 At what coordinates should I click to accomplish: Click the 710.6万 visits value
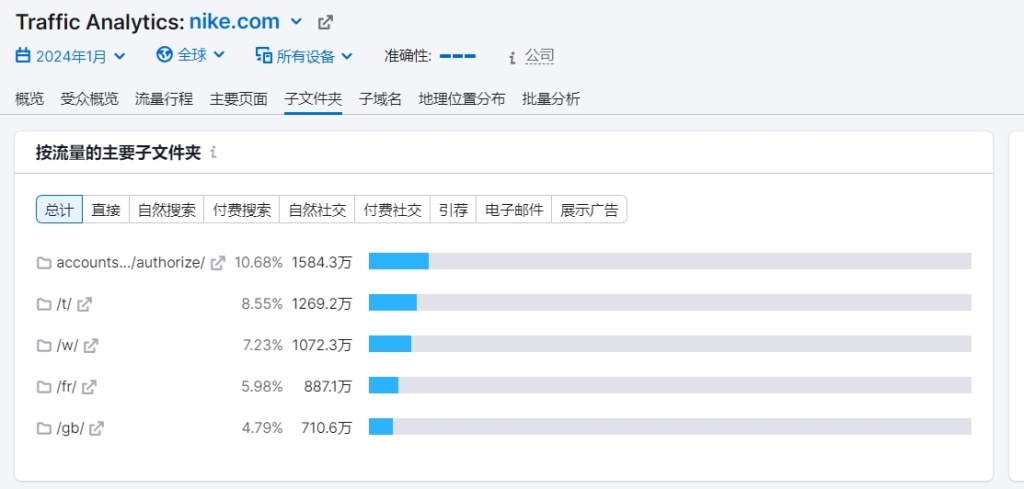327,428
